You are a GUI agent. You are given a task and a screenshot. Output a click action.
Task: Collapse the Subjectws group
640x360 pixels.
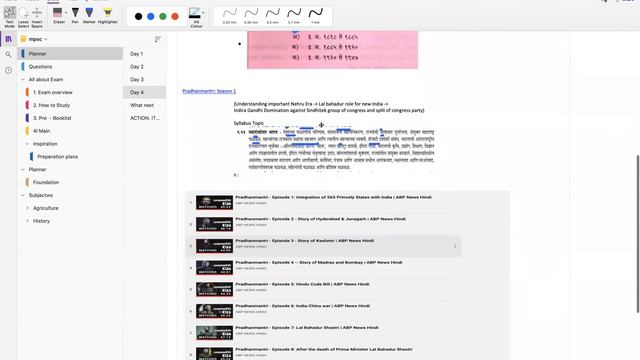pyautogui.click(x=23, y=196)
